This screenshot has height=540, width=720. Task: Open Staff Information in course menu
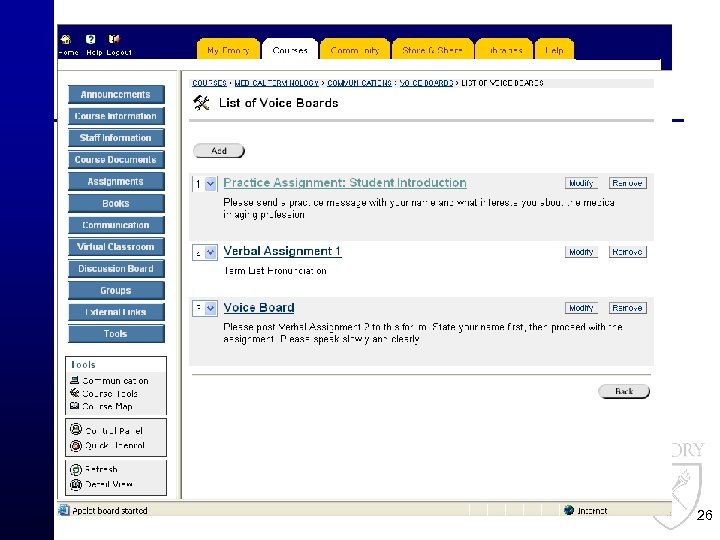tap(116, 138)
